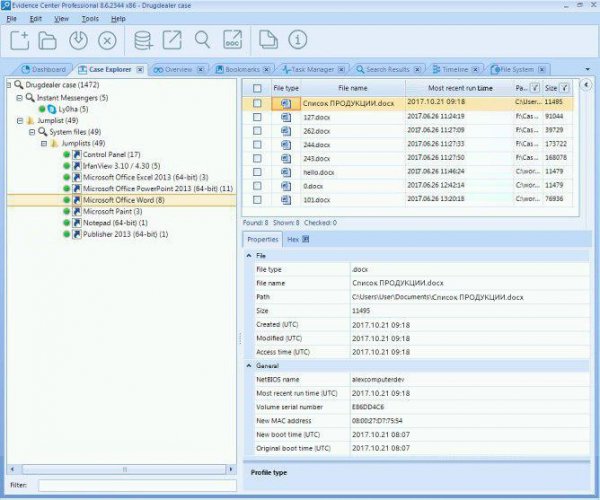Click the Path column filter icon
This screenshot has width=600, height=500.
535,88
